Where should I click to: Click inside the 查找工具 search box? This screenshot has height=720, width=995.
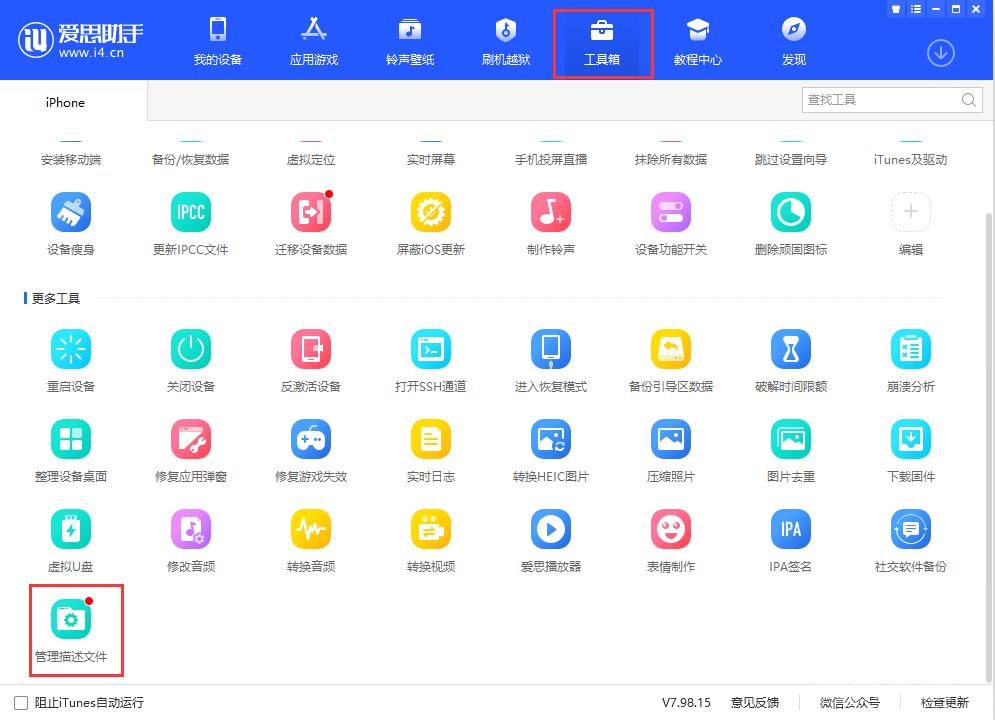(x=880, y=99)
